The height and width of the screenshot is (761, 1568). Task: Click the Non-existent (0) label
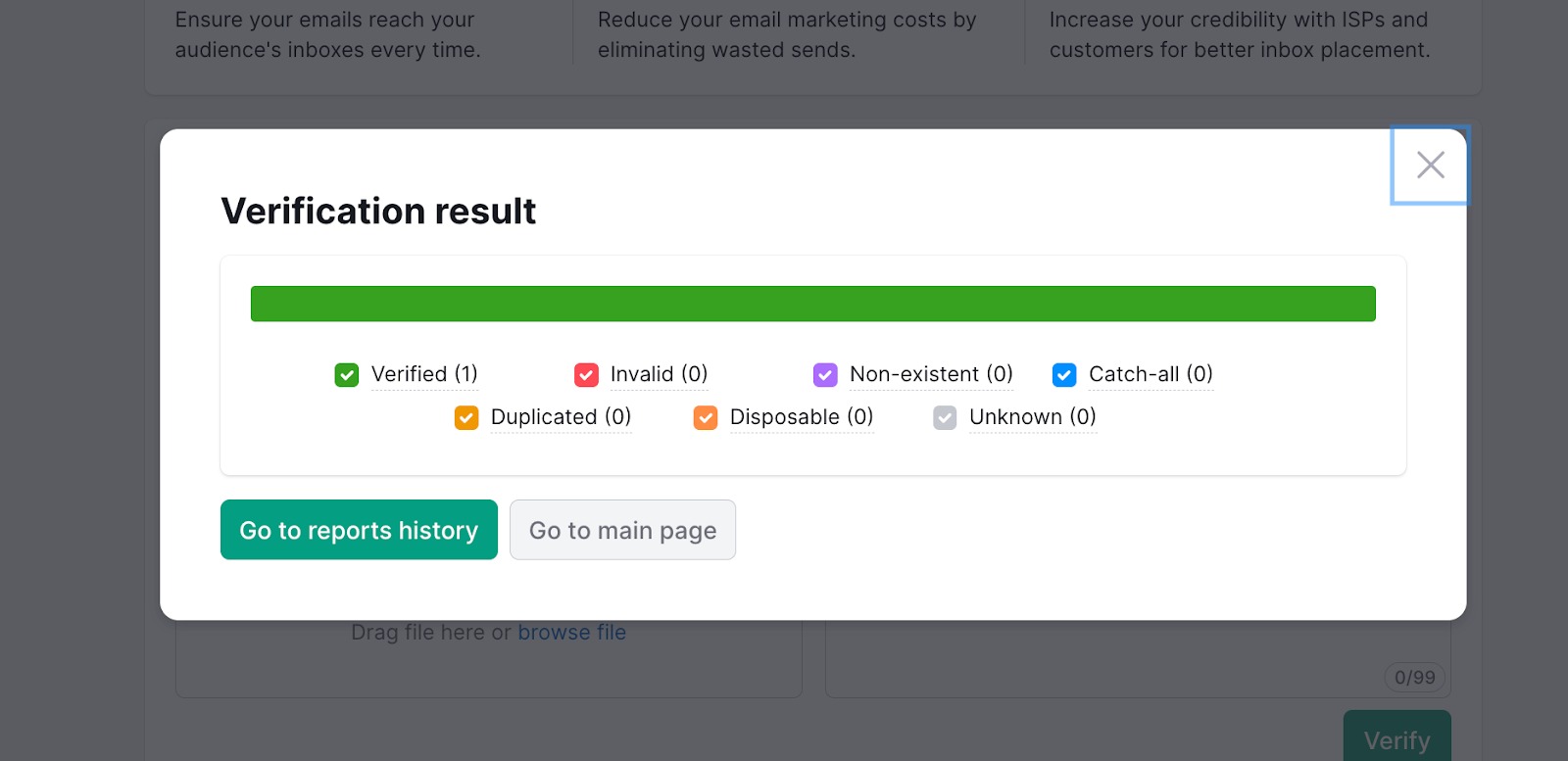pyautogui.click(x=930, y=374)
